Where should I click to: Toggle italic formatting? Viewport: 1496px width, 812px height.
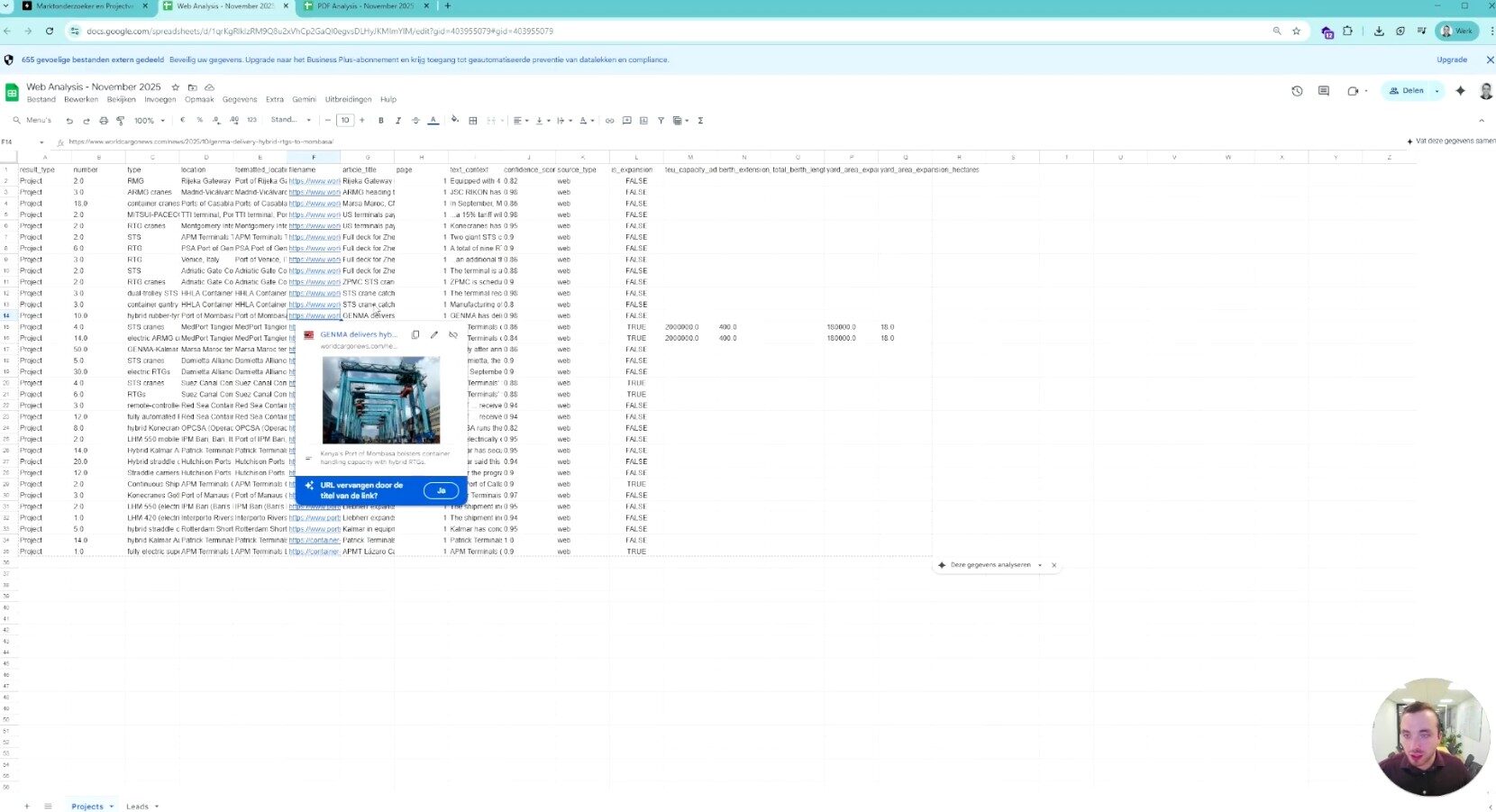[x=398, y=120]
